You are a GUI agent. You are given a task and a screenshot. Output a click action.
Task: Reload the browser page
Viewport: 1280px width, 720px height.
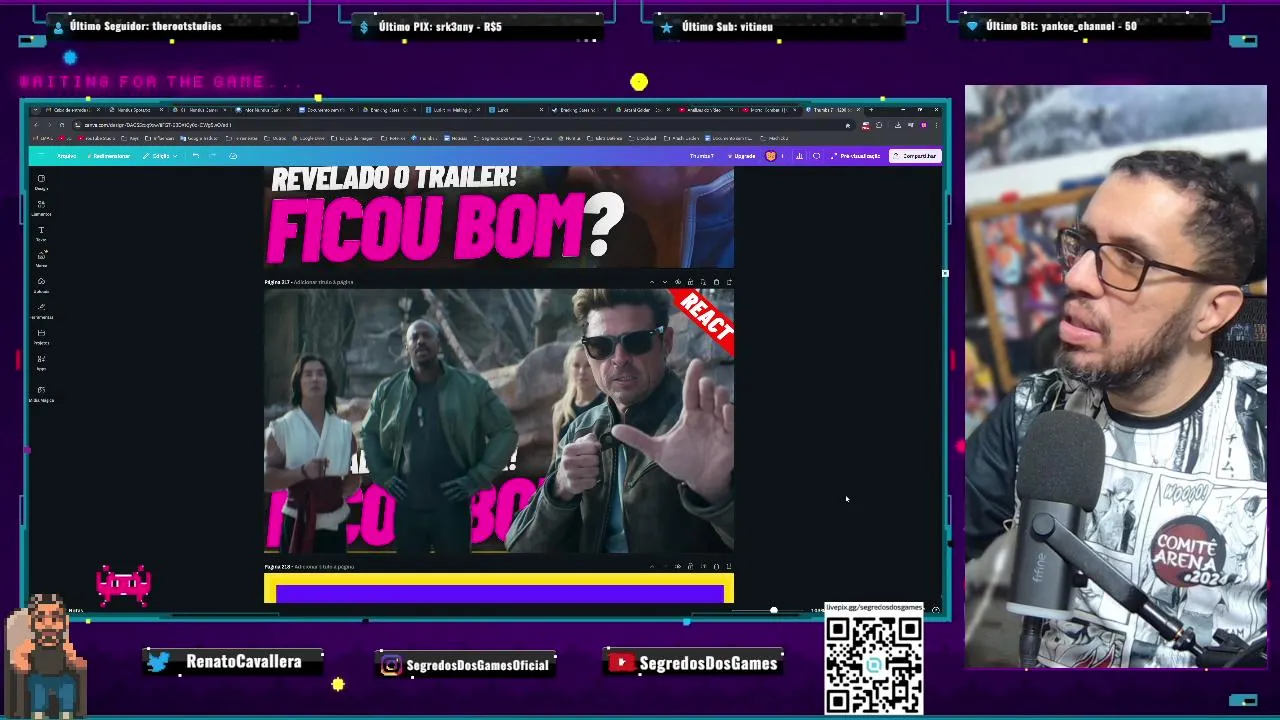(61, 125)
